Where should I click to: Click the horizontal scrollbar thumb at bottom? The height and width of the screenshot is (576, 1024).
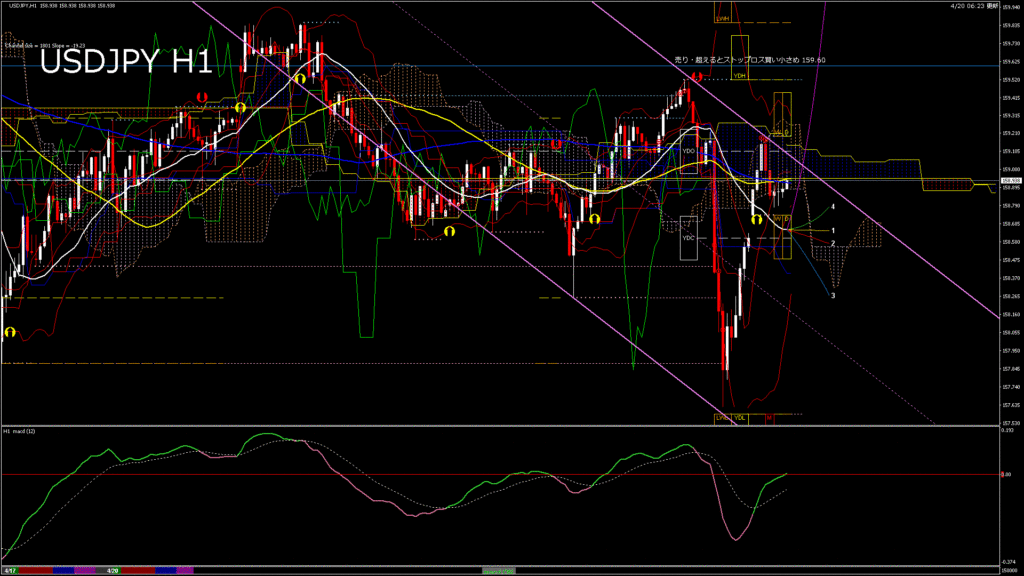coord(500,571)
